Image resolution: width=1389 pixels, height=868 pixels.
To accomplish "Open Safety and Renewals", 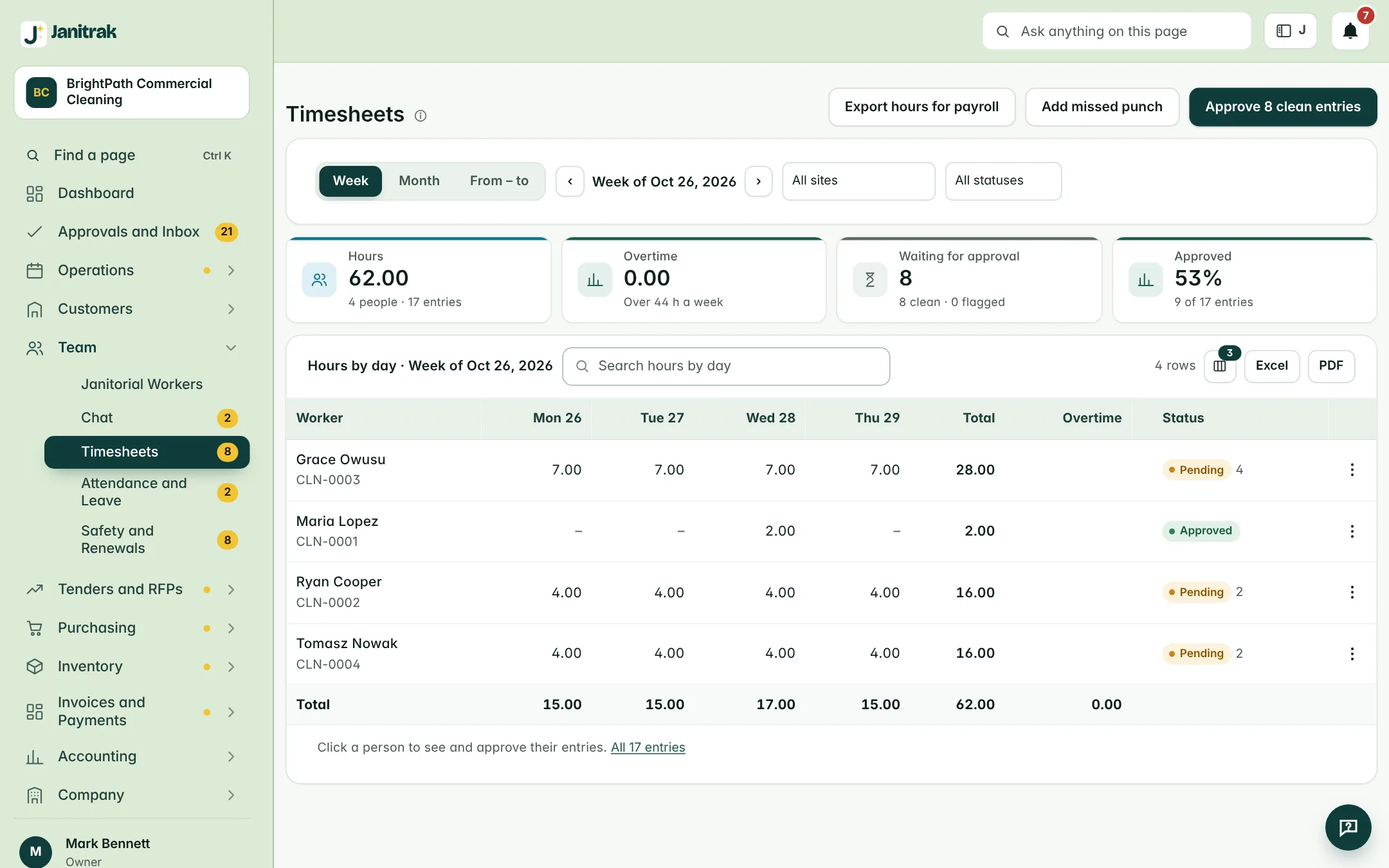I will point(147,539).
